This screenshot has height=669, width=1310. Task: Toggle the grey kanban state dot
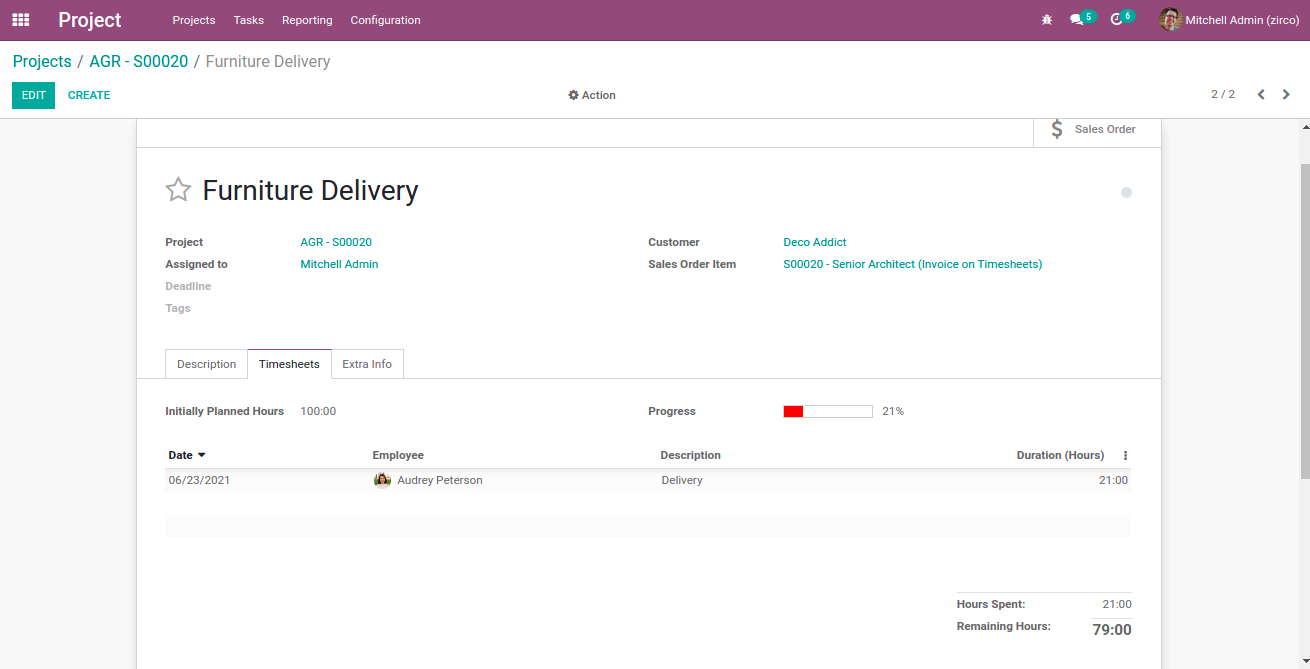pos(1126,192)
